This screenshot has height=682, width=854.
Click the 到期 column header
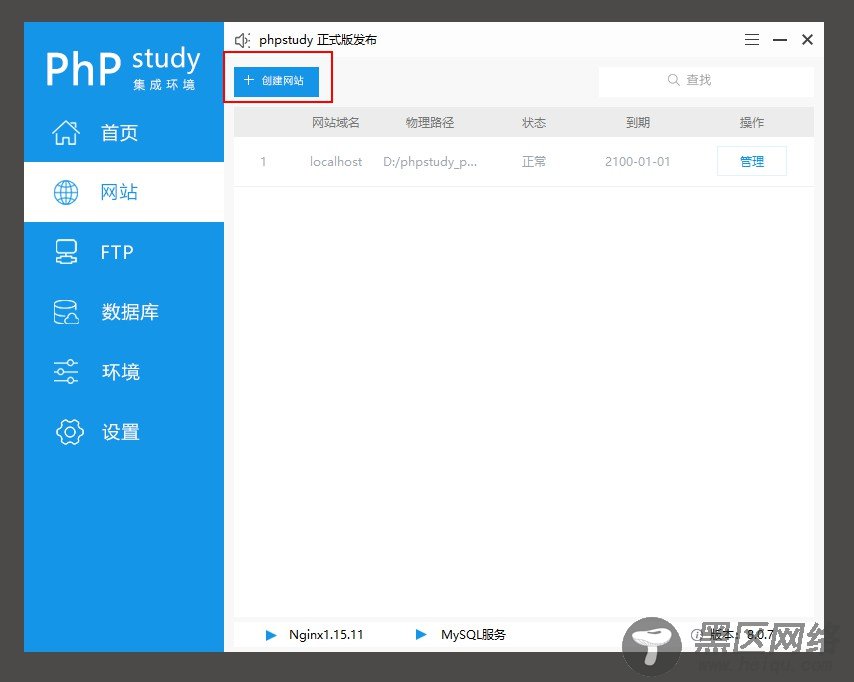tap(637, 123)
